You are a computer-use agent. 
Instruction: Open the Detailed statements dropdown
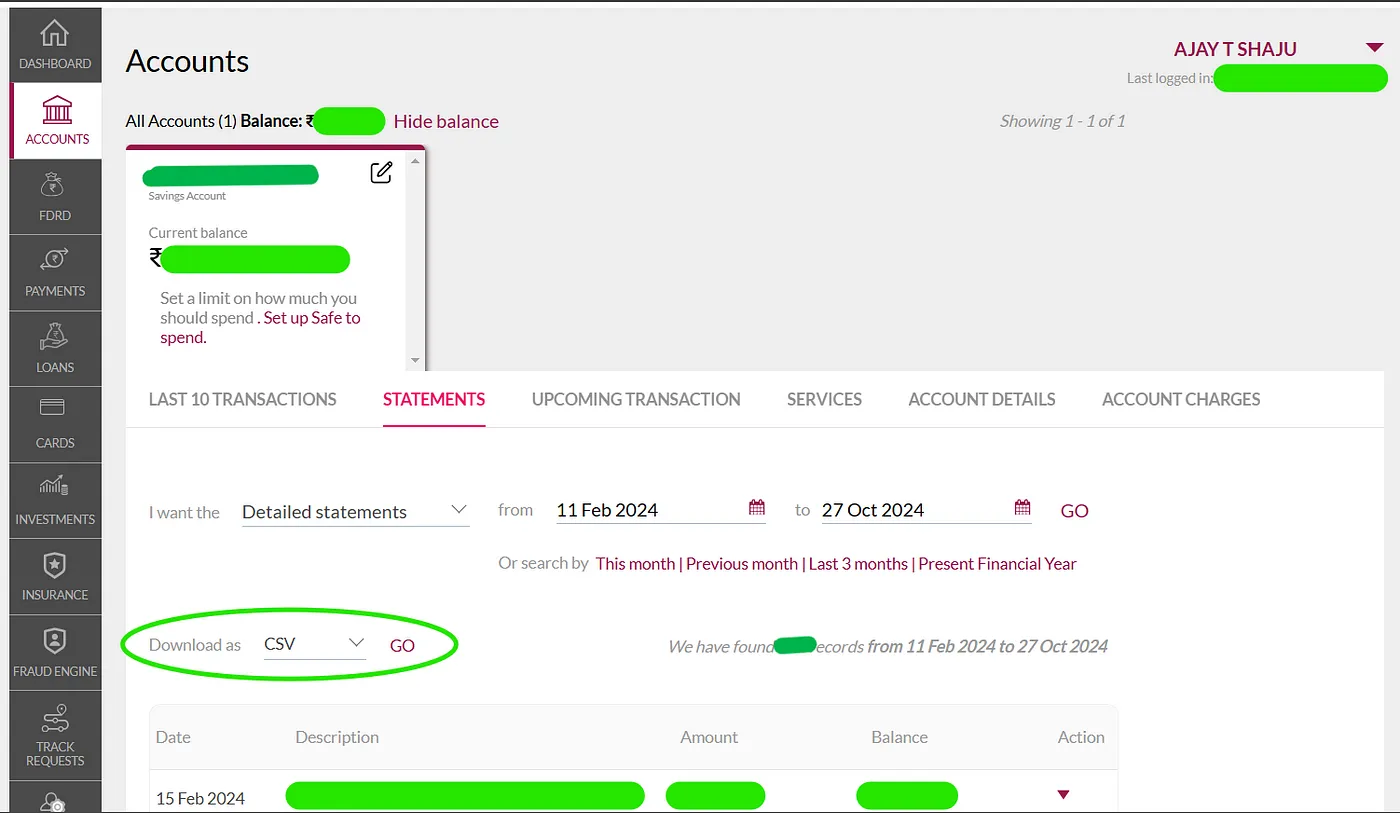click(355, 511)
